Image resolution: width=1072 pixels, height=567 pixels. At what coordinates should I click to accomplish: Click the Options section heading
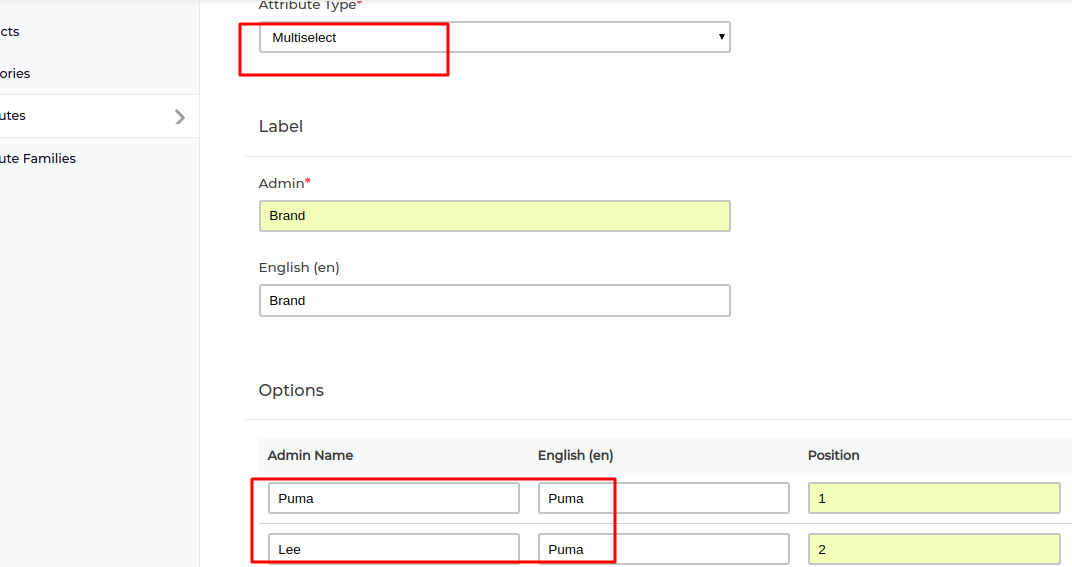click(x=291, y=391)
